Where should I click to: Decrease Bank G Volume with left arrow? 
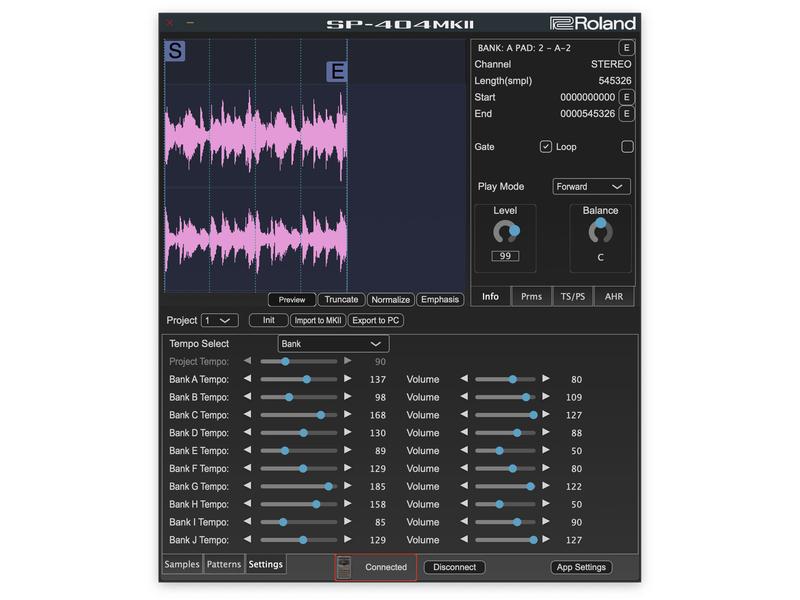tap(464, 486)
